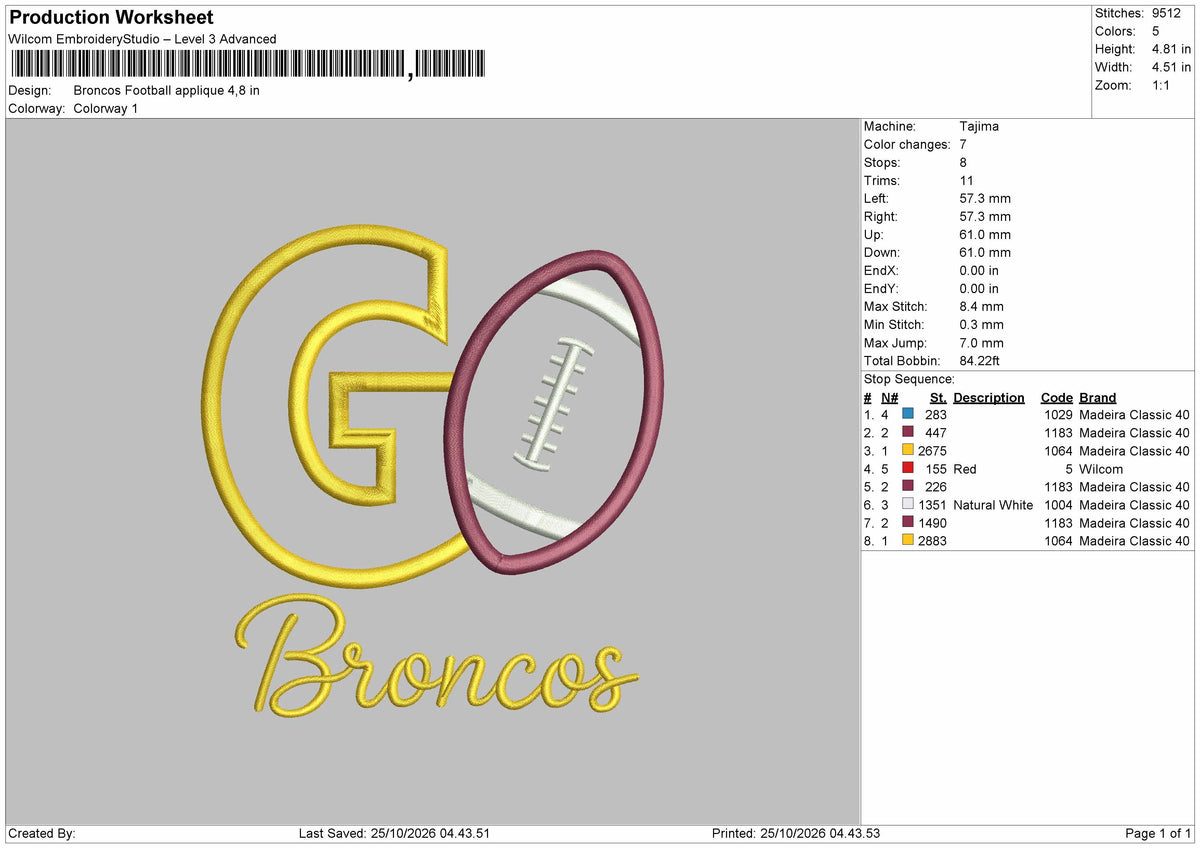Click the 'Description' column header
The width and height of the screenshot is (1200, 848).
tap(989, 397)
